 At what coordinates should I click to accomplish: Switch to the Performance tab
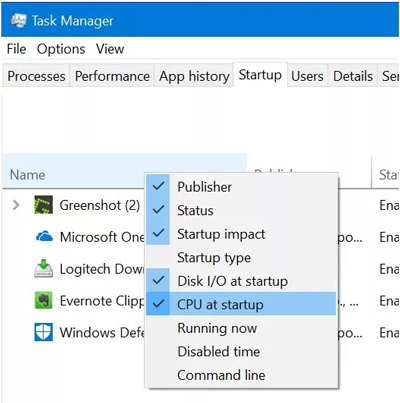[x=112, y=76]
